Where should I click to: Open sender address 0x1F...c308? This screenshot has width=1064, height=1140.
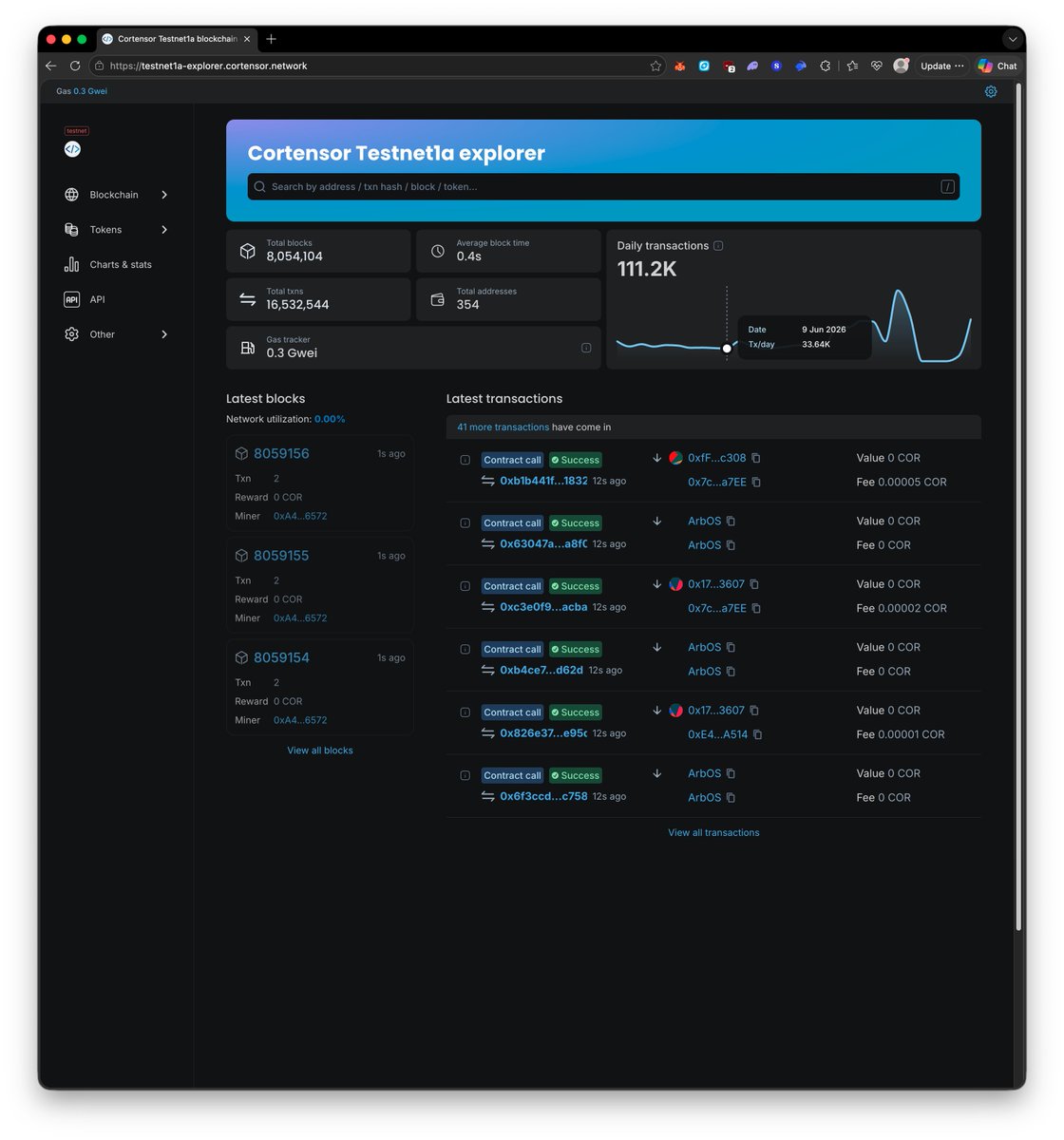[x=717, y=458]
